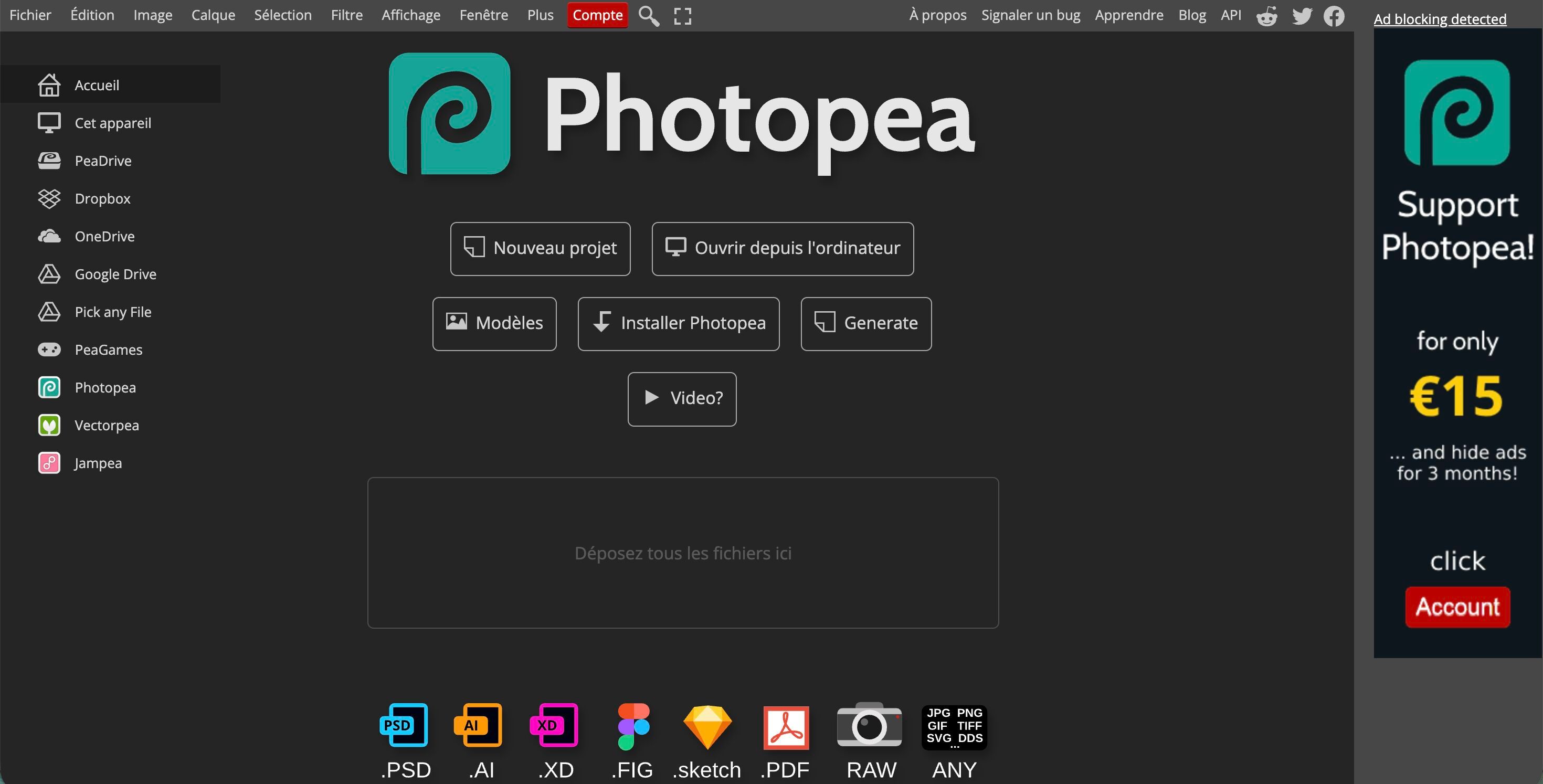Open the Affichage menu
Screen dimensions: 1543x784
pyautogui.click(x=411, y=15)
